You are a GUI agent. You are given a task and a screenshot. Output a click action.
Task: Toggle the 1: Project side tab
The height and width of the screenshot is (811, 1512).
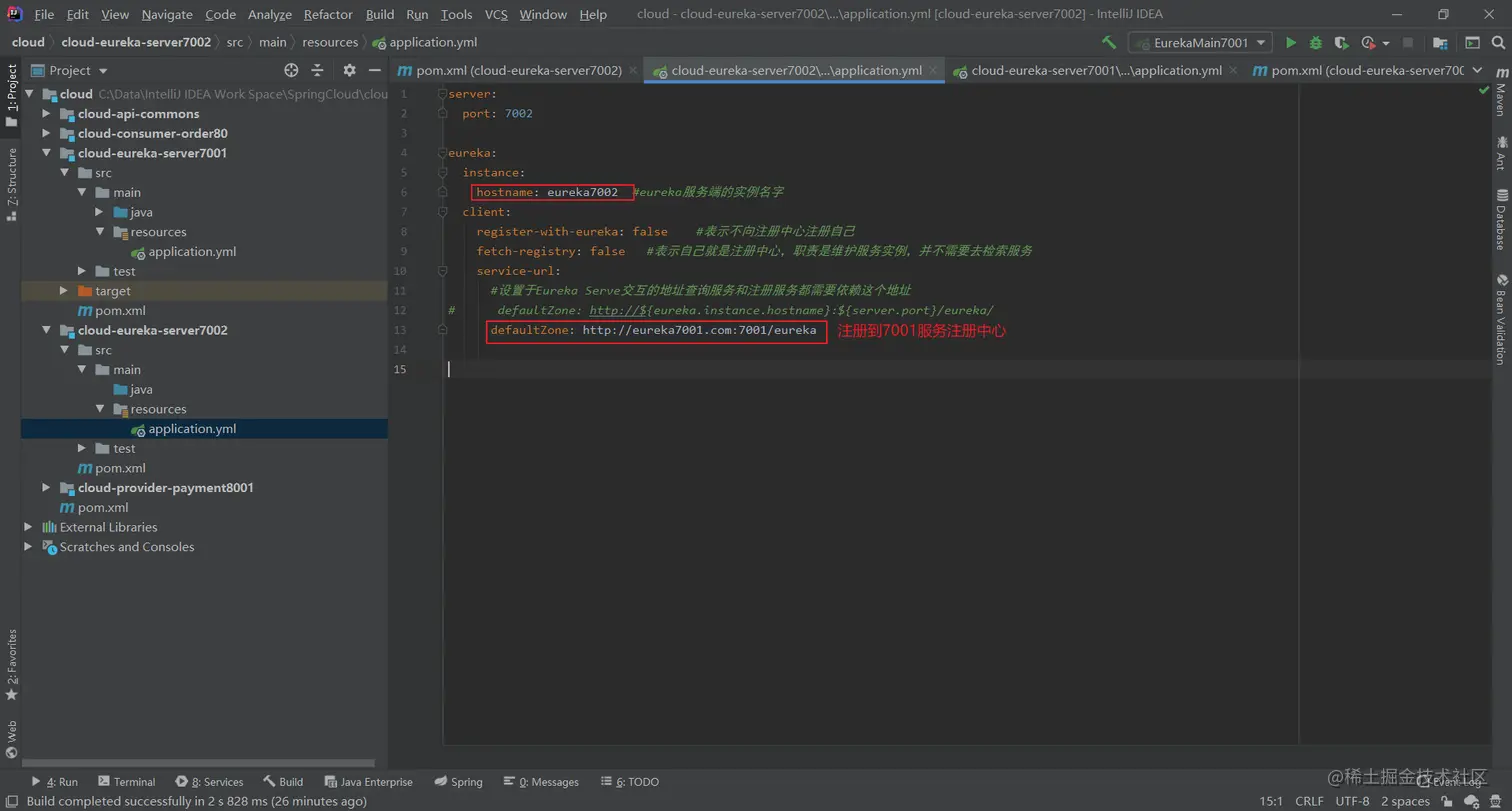click(x=11, y=96)
